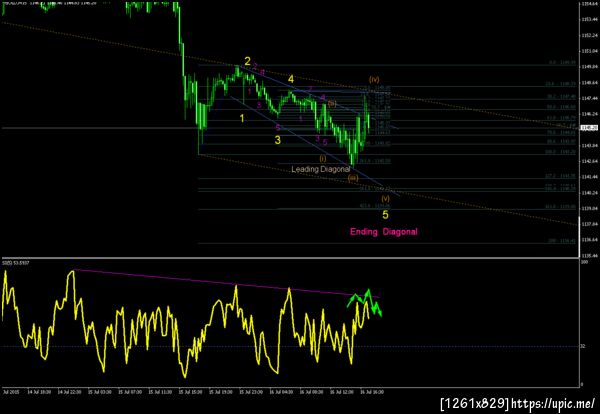Click the current price tag 1146.28
This screenshot has width=600, height=414.
(589, 128)
